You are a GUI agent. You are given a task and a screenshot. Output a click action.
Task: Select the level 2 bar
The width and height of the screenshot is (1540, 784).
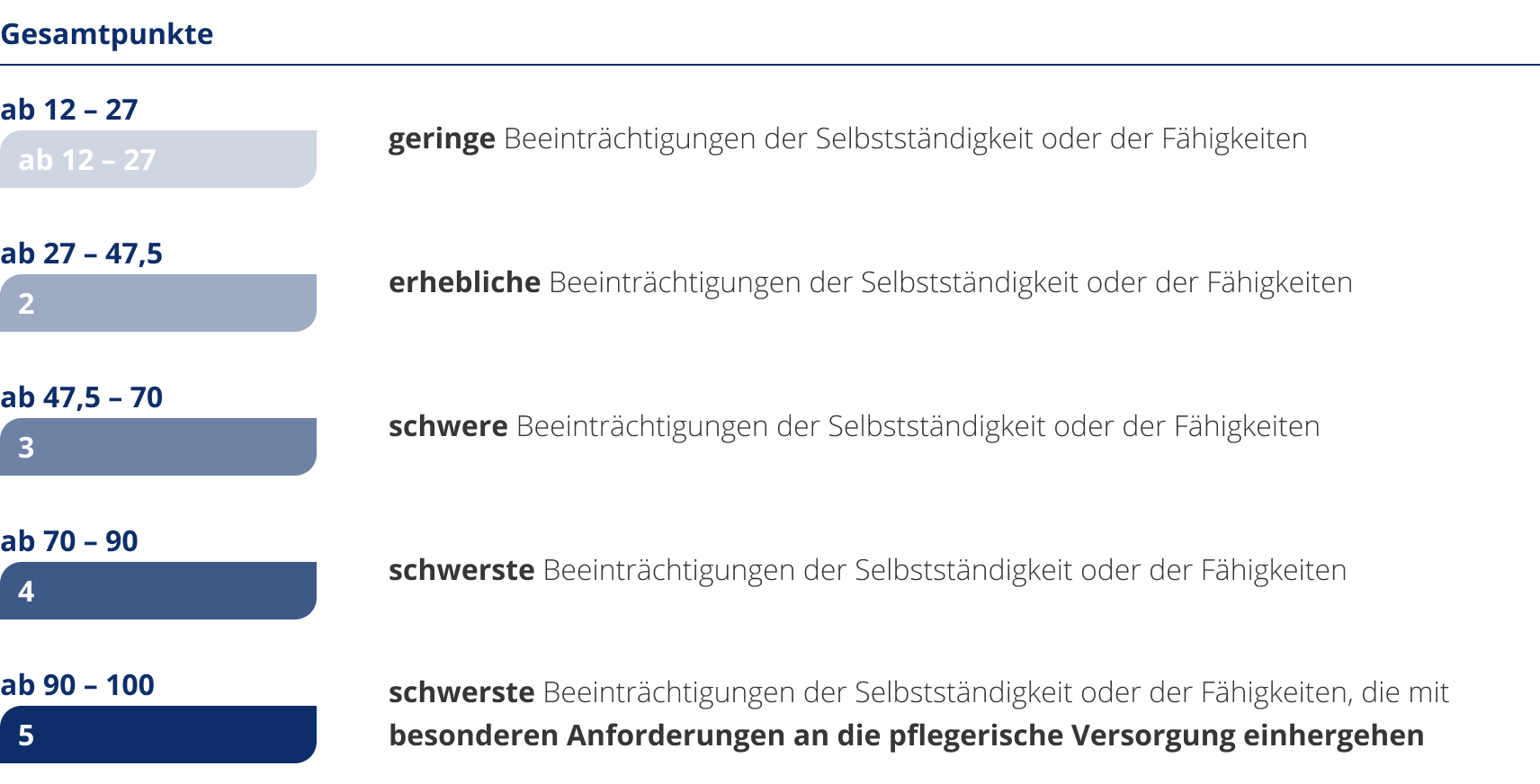pyautogui.click(x=158, y=303)
